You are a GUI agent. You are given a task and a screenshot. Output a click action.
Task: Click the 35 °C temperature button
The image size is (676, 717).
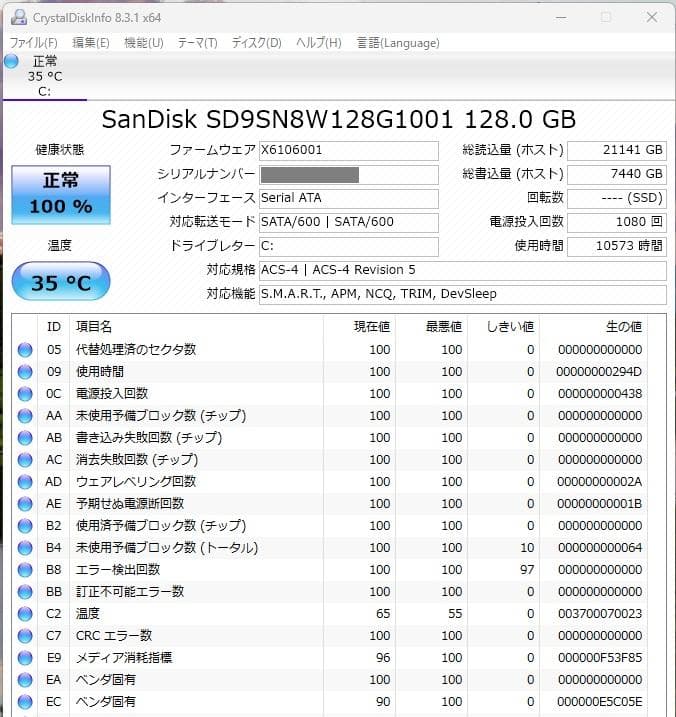[61, 282]
